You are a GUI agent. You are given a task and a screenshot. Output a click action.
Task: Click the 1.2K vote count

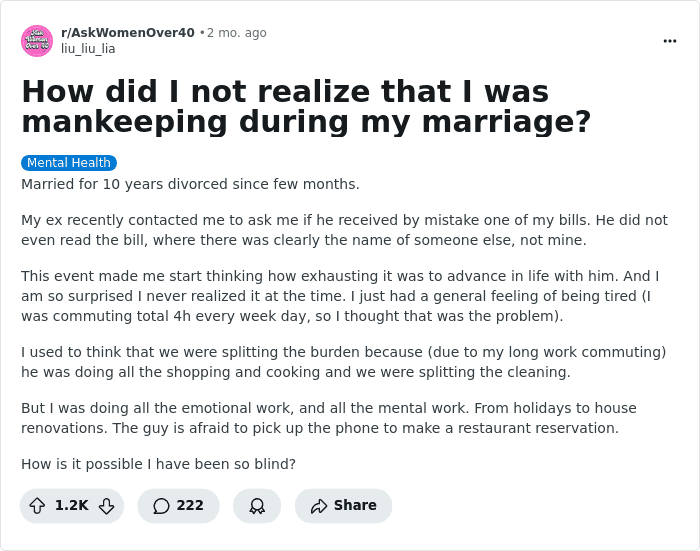[x=72, y=506]
